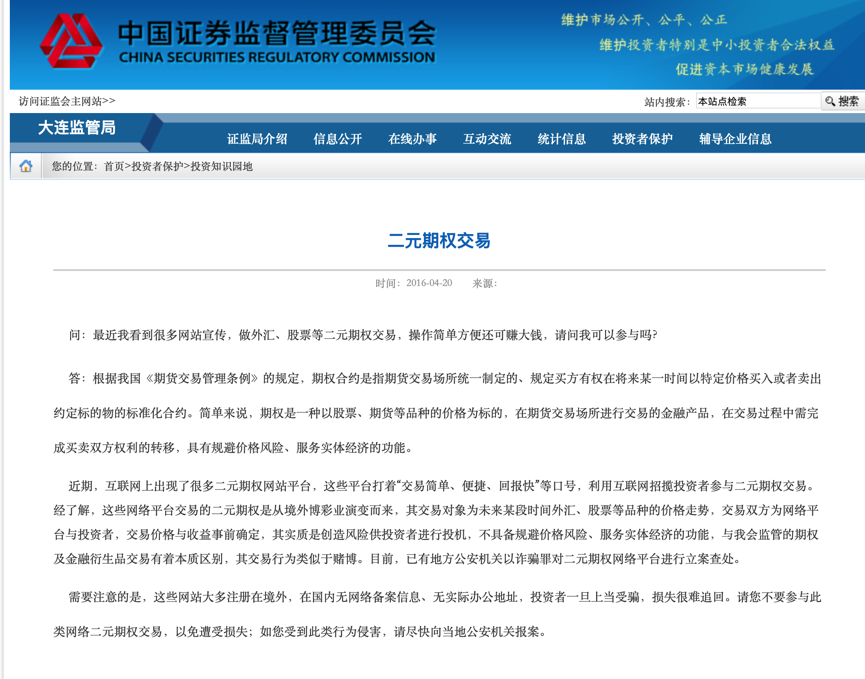Click the date text 2016-04-20
The height and width of the screenshot is (679, 865).
(x=429, y=283)
